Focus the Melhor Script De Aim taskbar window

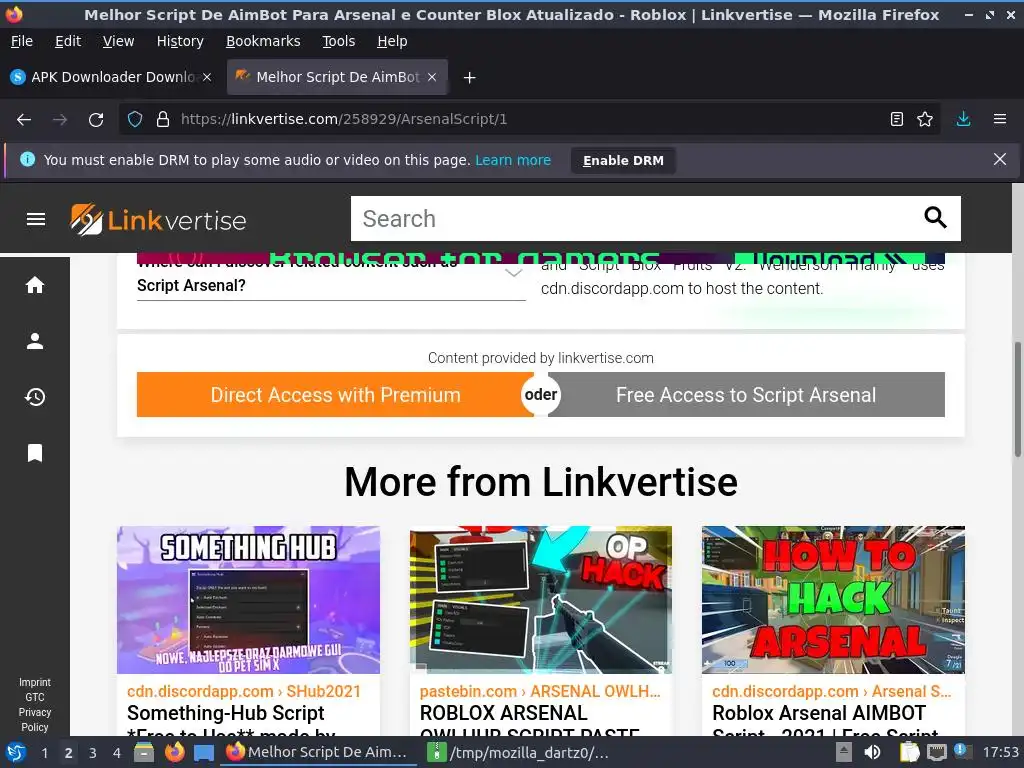coord(319,752)
